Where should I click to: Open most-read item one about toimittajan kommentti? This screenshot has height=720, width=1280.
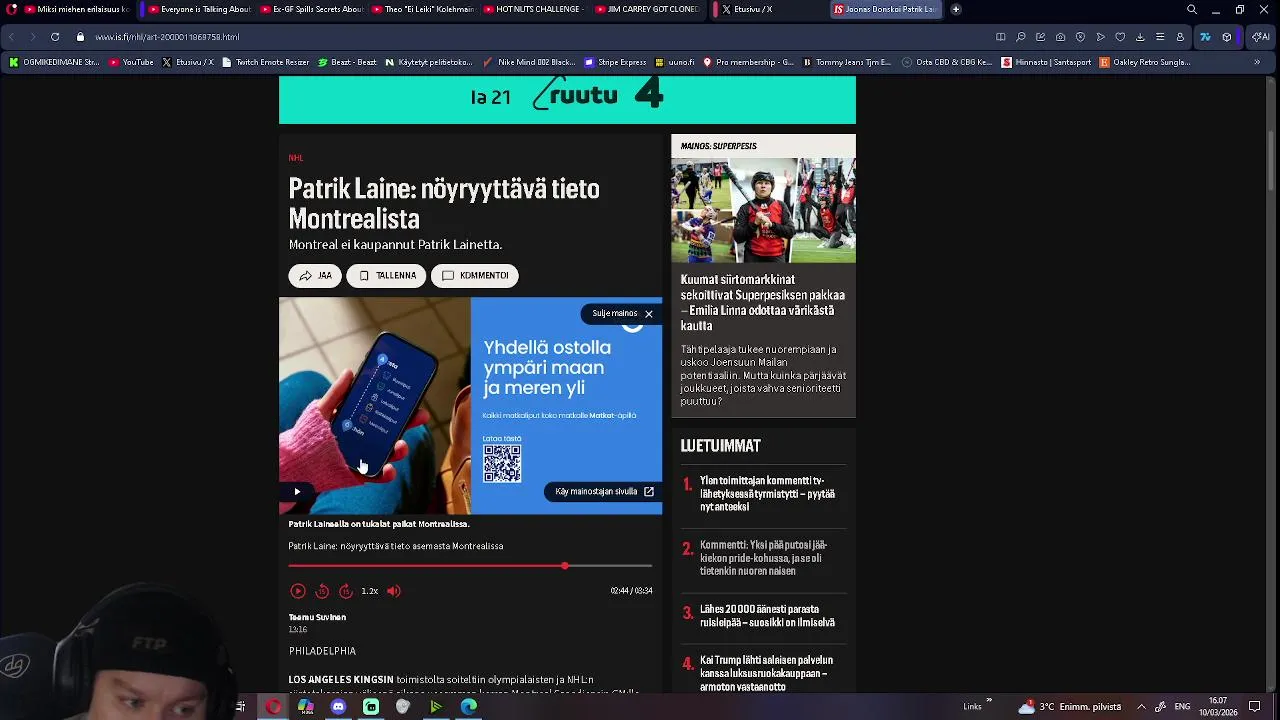point(767,494)
